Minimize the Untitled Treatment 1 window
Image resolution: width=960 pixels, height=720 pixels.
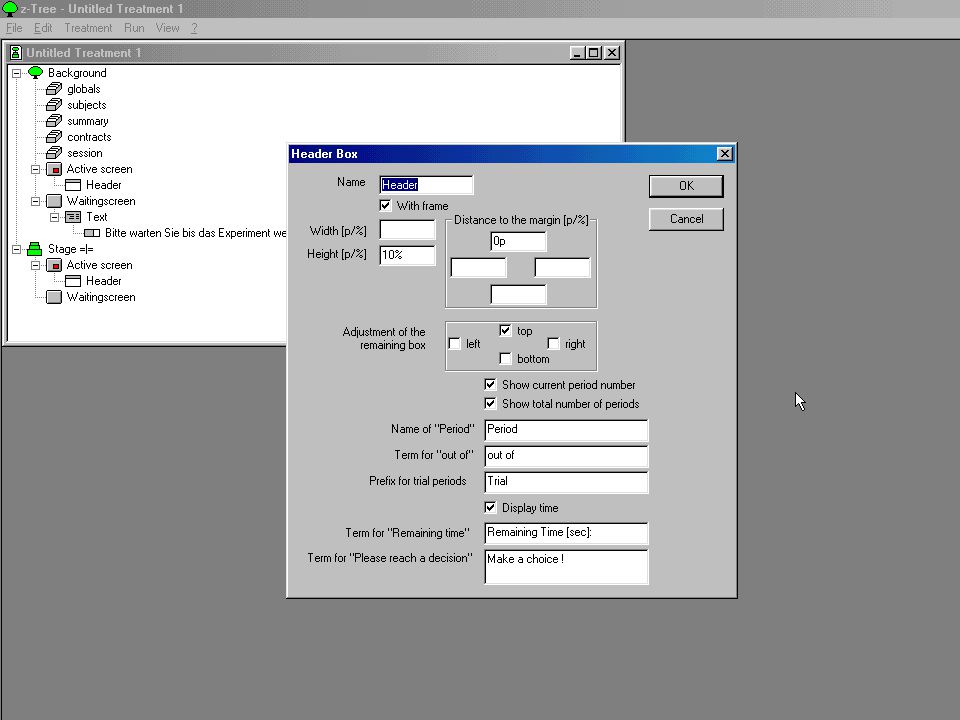tap(577, 53)
